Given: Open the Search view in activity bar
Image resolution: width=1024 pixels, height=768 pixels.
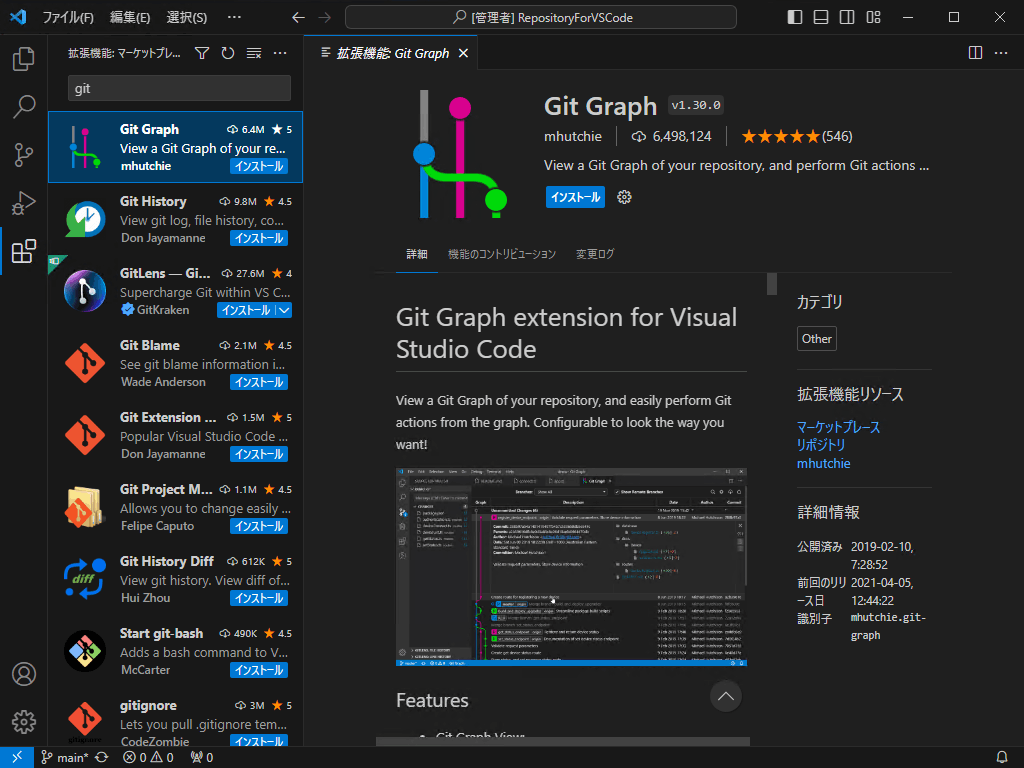Looking at the screenshot, I should [x=24, y=106].
